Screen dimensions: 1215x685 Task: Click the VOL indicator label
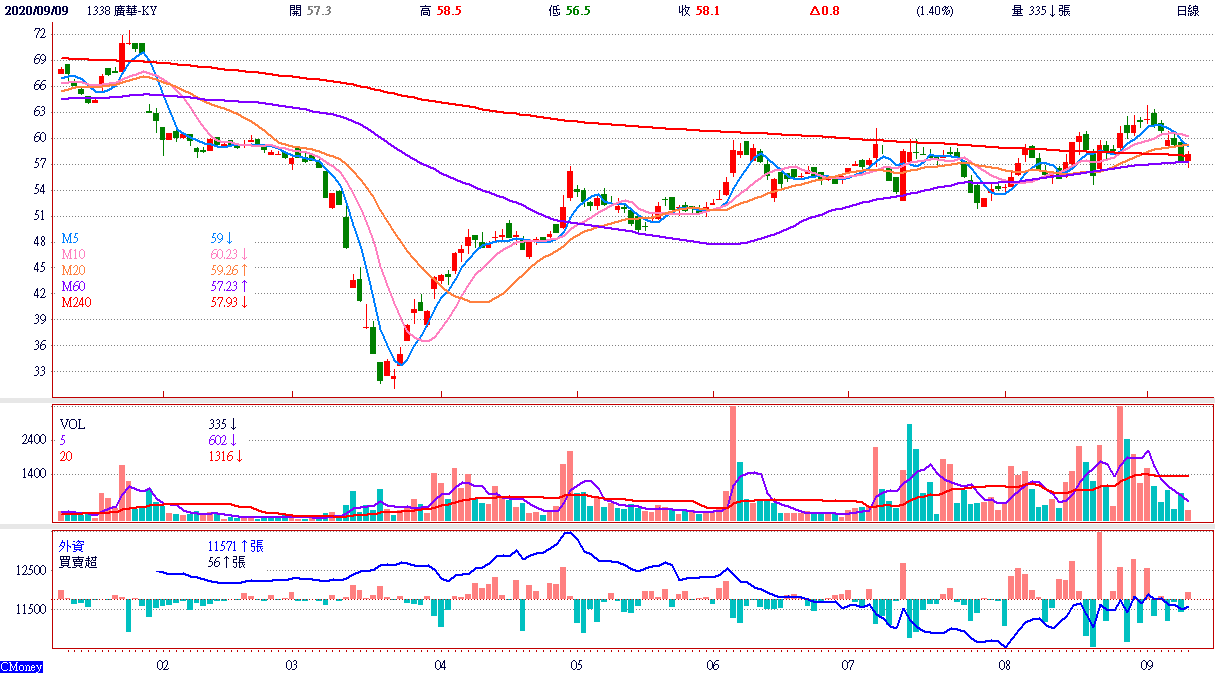click(x=72, y=424)
